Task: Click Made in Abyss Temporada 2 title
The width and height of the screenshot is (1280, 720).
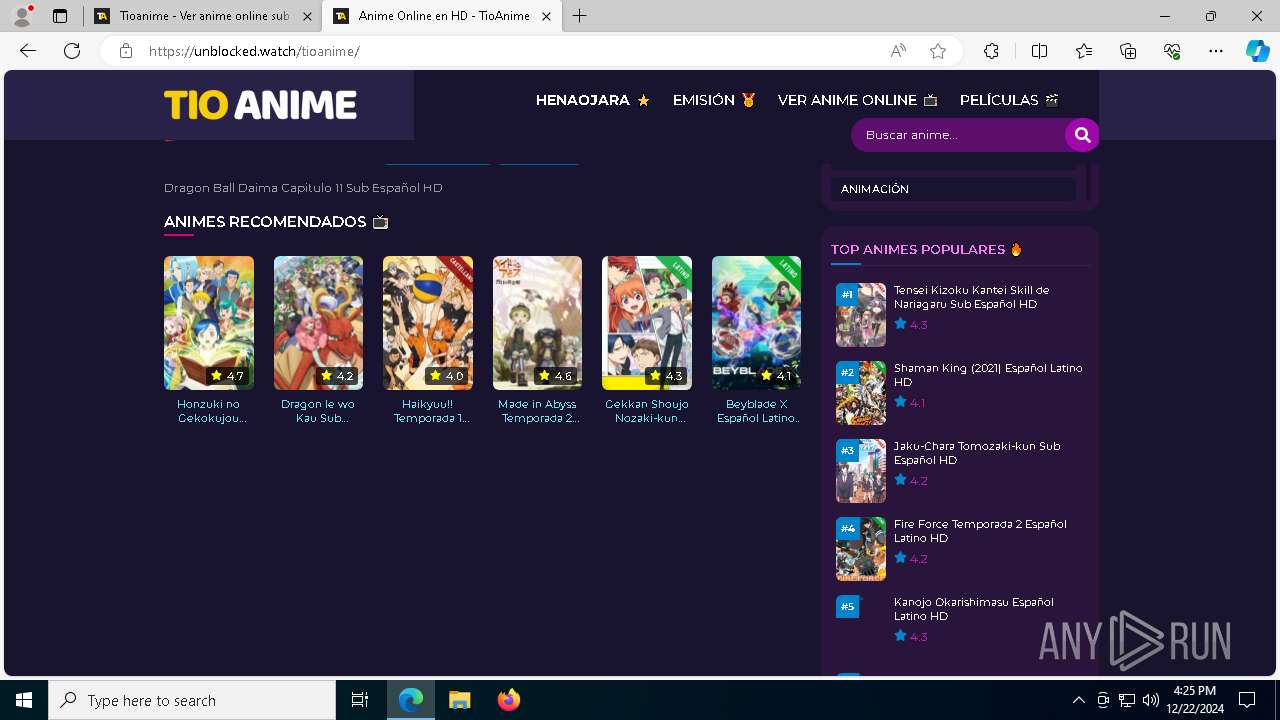Action: coord(537,411)
